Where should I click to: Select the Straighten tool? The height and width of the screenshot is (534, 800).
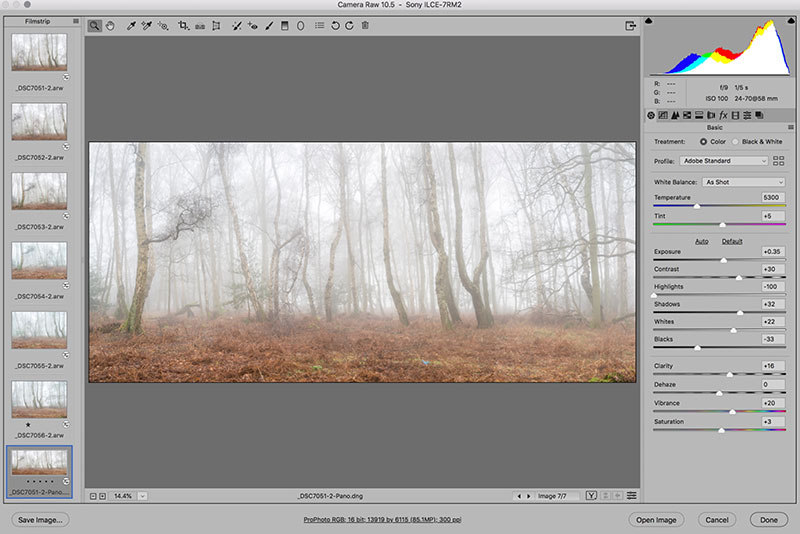click(200, 26)
